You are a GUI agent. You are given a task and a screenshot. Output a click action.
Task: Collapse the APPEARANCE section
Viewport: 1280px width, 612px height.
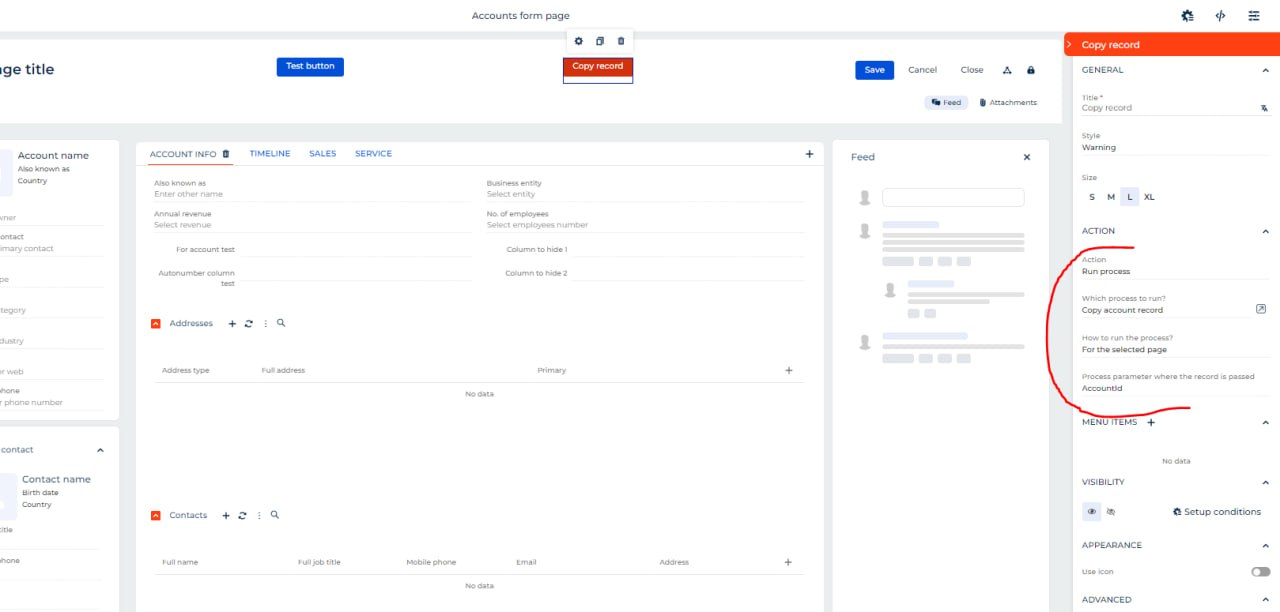(x=1265, y=546)
